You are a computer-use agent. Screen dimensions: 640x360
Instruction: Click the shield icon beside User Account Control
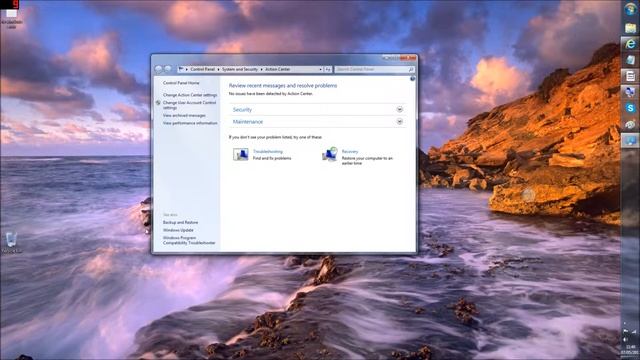158,103
